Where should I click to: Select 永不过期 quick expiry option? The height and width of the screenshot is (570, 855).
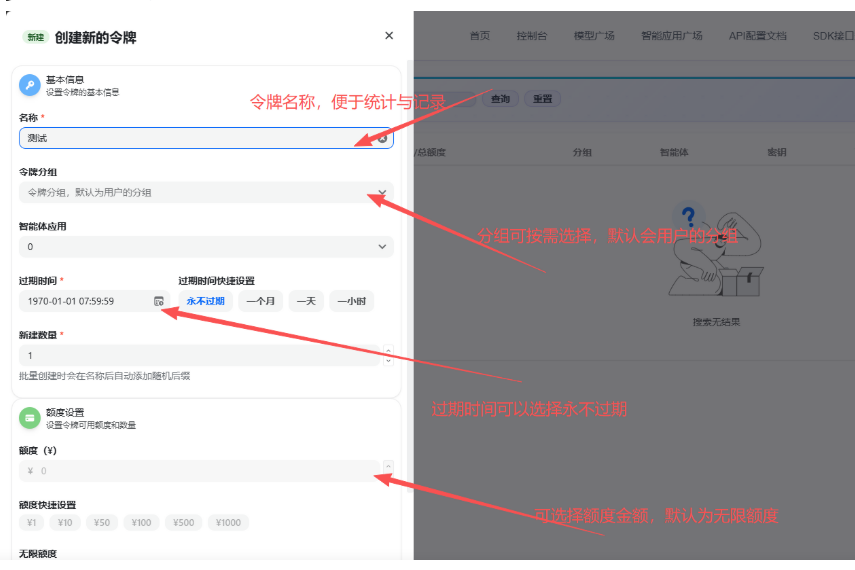click(206, 301)
